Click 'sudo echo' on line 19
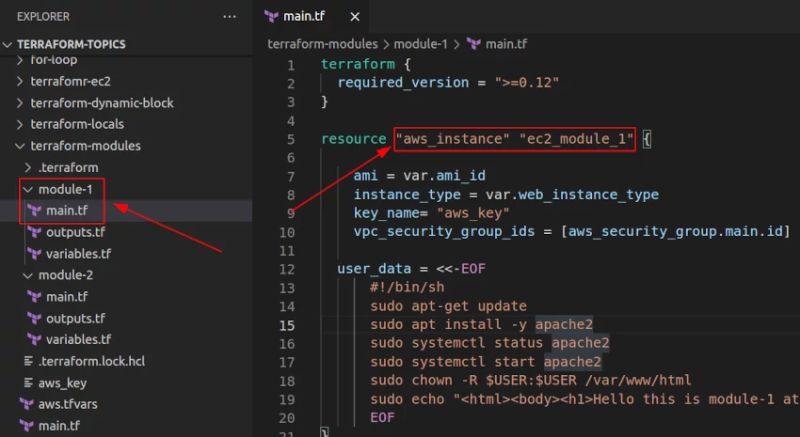The width and height of the screenshot is (800, 437). pos(407,399)
